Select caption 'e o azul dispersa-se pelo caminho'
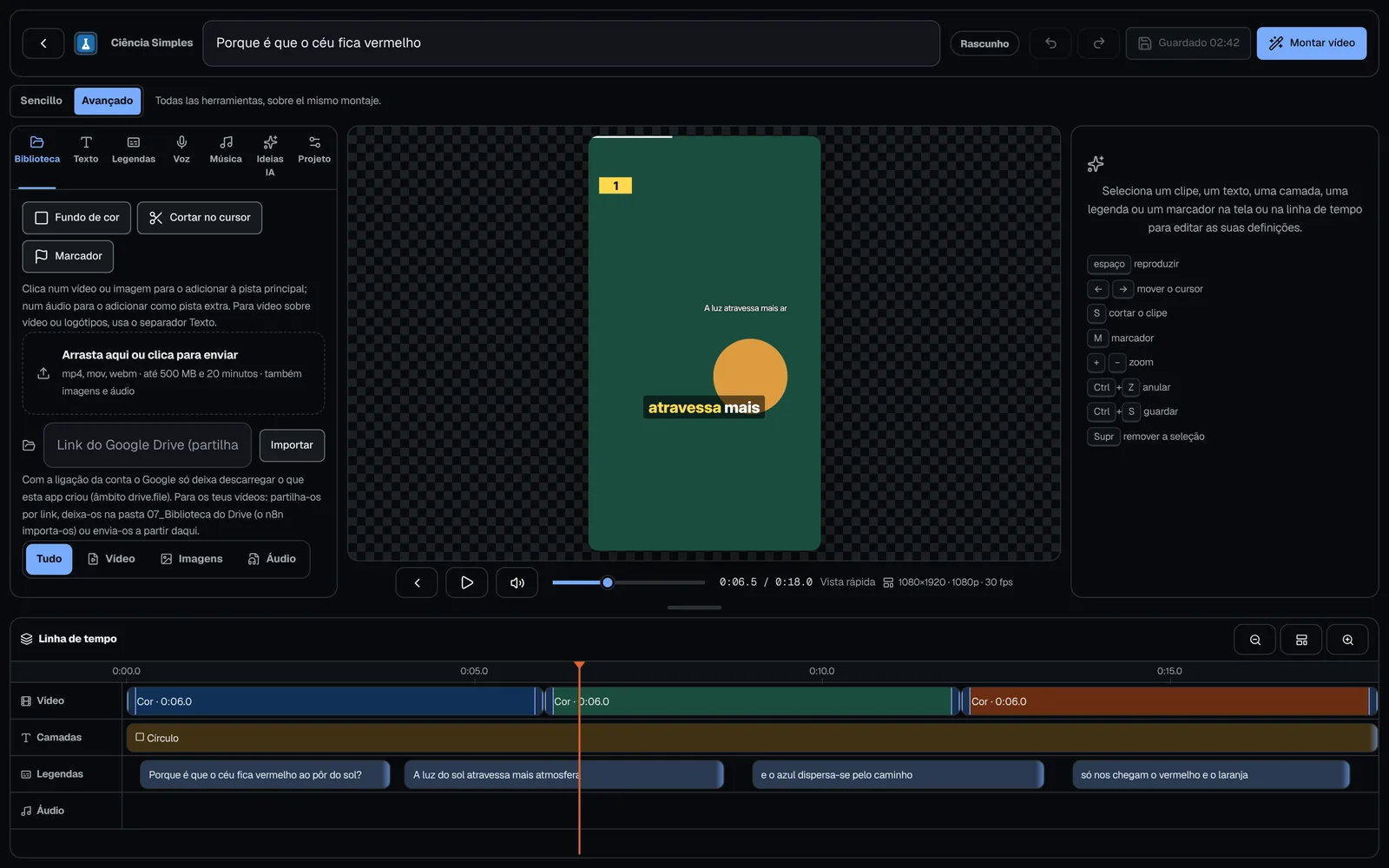The height and width of the screenshot is (868, 1389). pyautogui.click(x=898, y=775)
